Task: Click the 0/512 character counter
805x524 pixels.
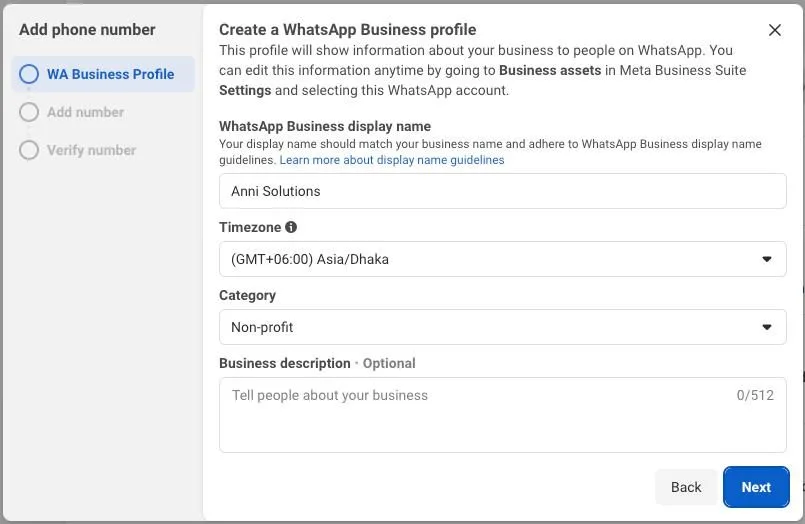Action: click(x=755, y=395)
